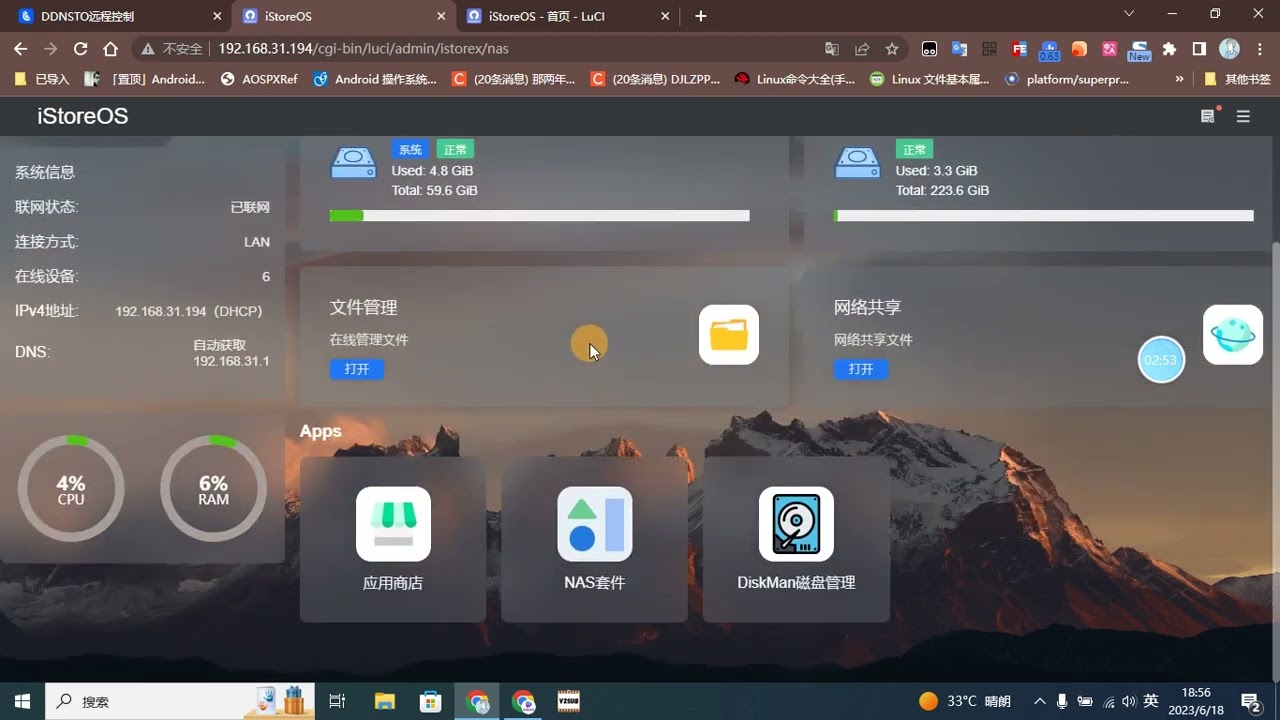1280x720 pixels.
Task: Open the AOSPXRef bookmark
Action: click(x=258, y=79)
